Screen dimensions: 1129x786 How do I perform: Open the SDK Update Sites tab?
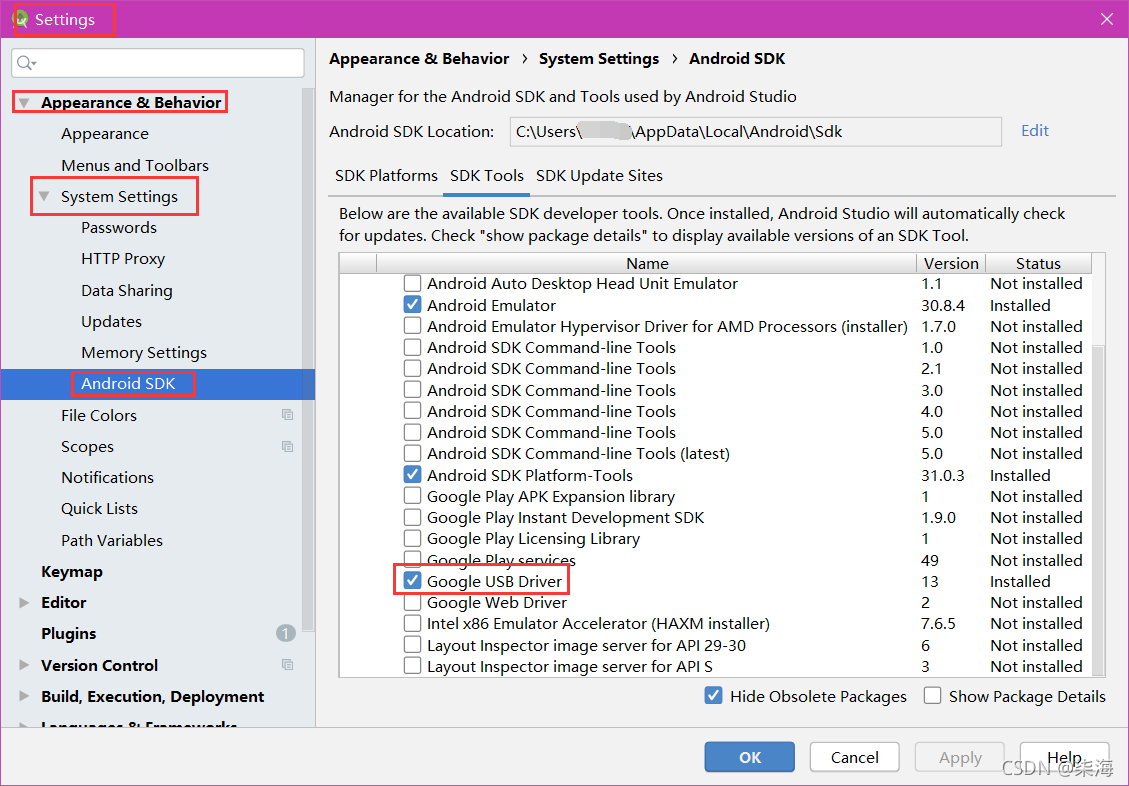[599, 176]
